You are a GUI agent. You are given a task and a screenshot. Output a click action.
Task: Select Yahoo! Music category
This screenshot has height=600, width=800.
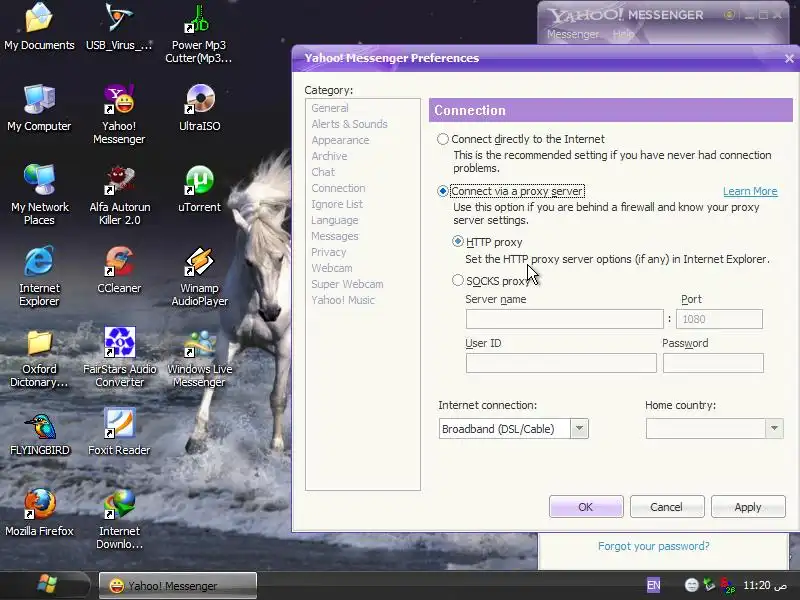pyautogui.click(x=343, y=300)
